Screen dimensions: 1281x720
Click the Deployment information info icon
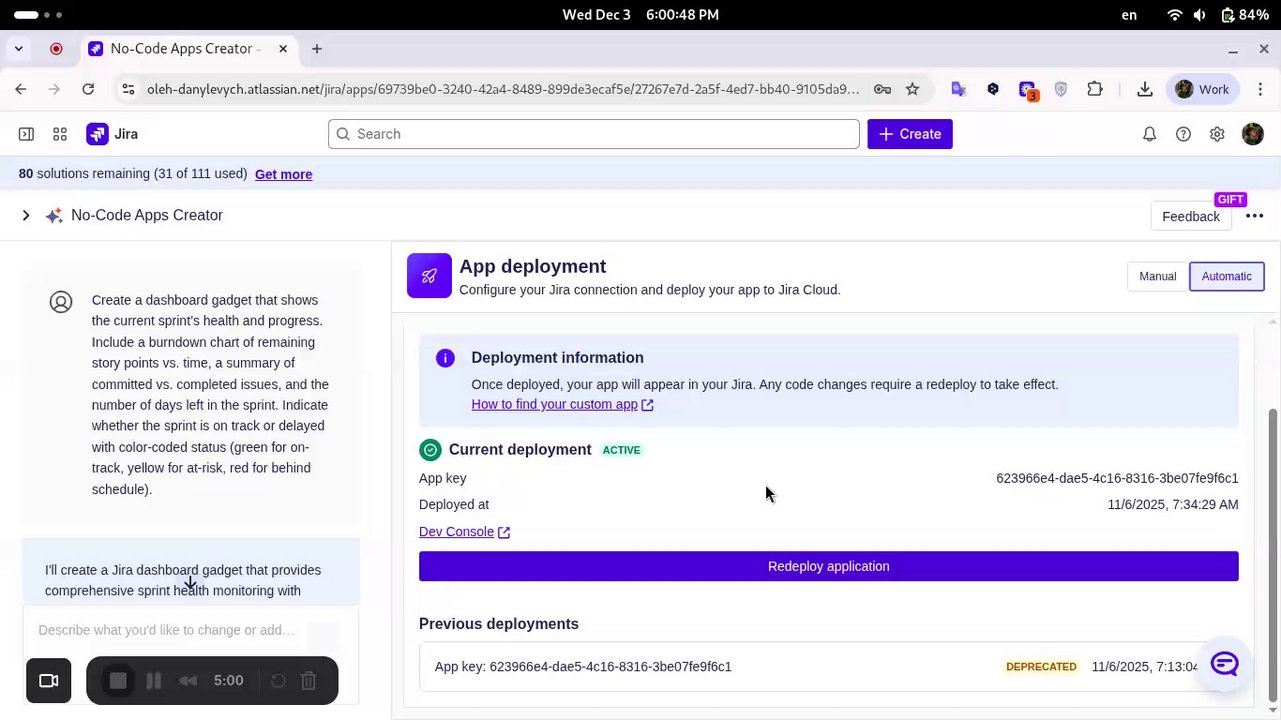[x=445, y=358]
